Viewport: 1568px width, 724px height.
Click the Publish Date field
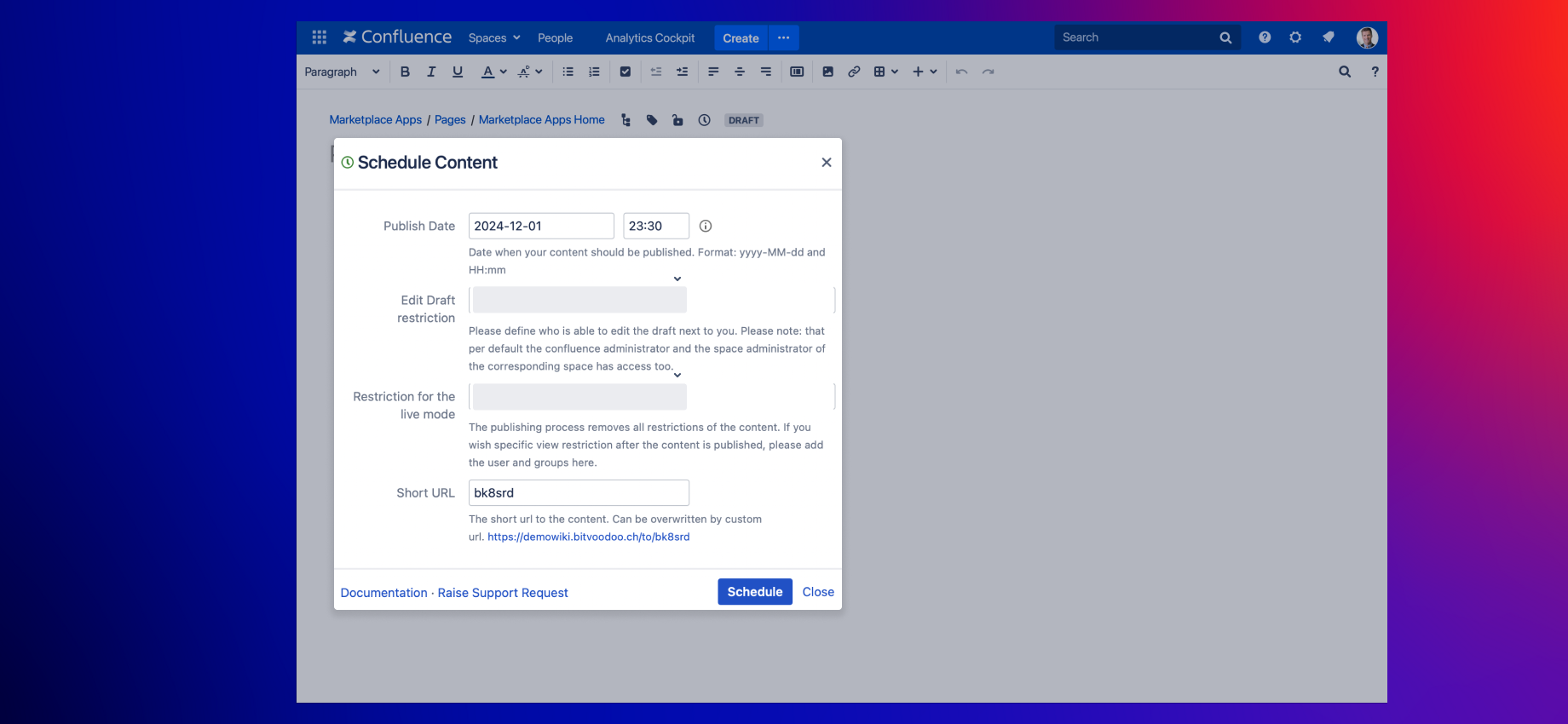point(541,226)
